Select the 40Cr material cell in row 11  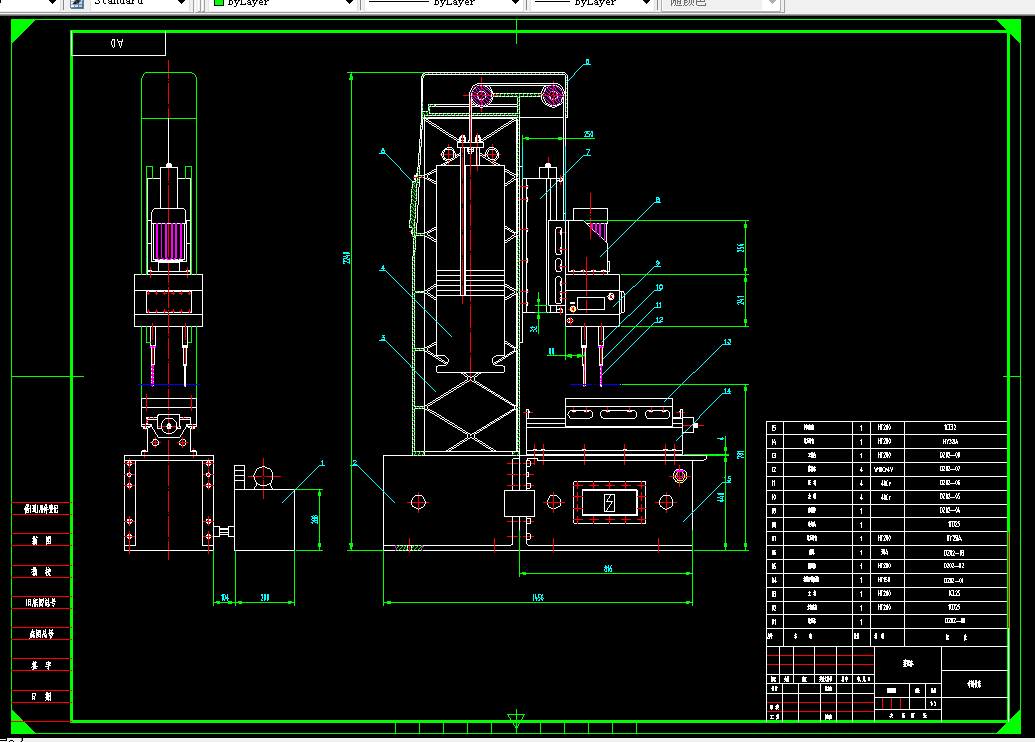(x=886, y=483)
